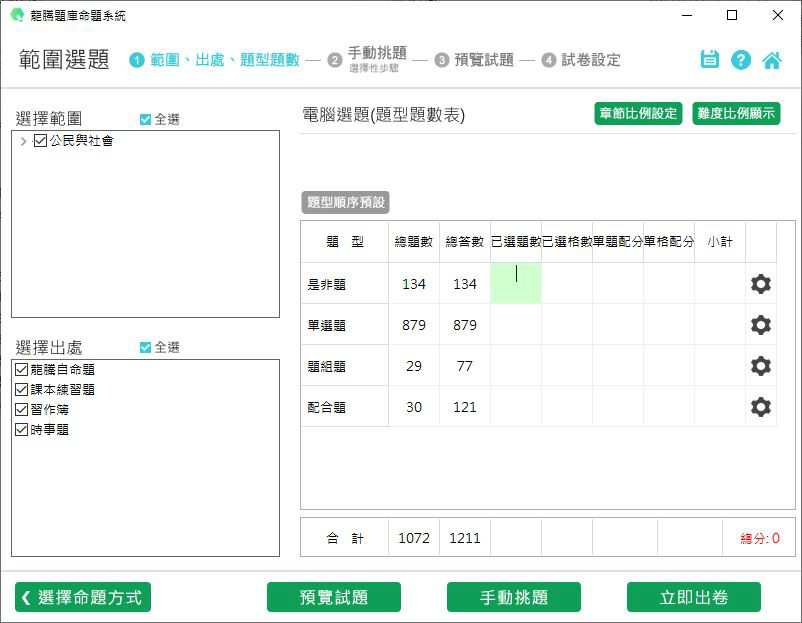802x623 pixels.
Task: Click the save disk icon in header
Action: [709, 60]
